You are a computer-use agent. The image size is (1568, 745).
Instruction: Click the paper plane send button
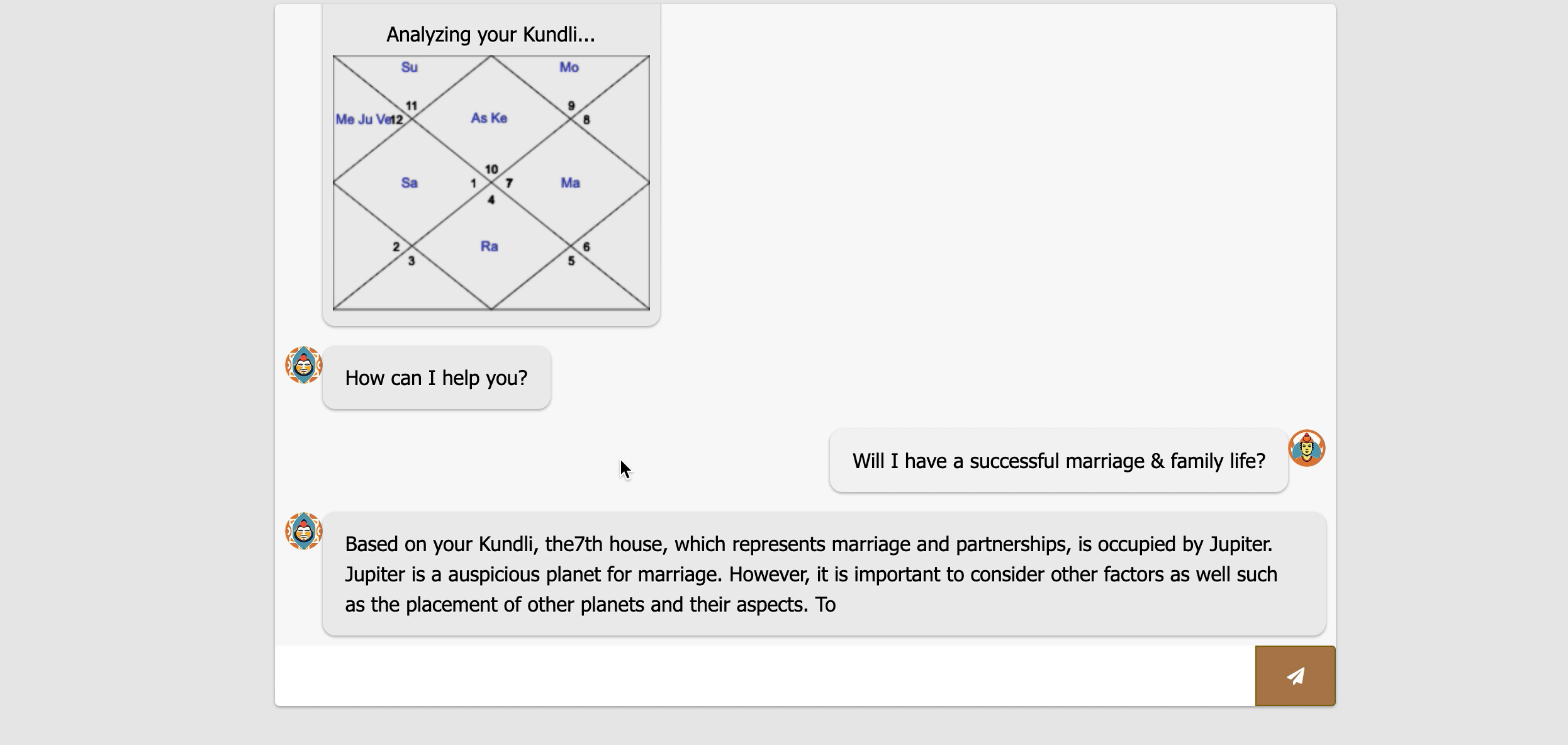click(x=1295, y=676)
